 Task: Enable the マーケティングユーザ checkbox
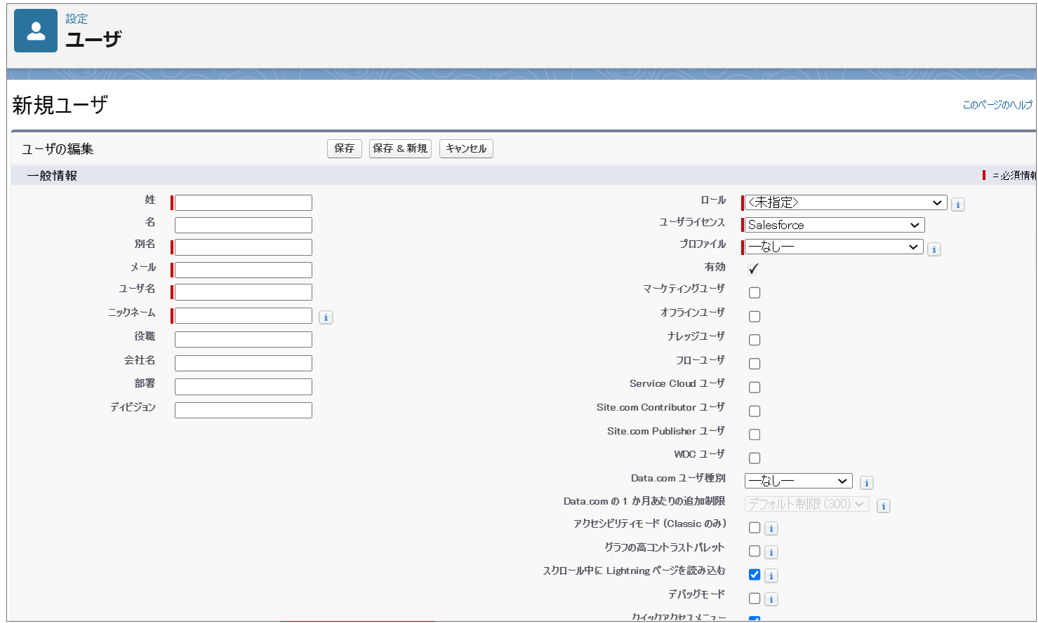tap(754, 293)
